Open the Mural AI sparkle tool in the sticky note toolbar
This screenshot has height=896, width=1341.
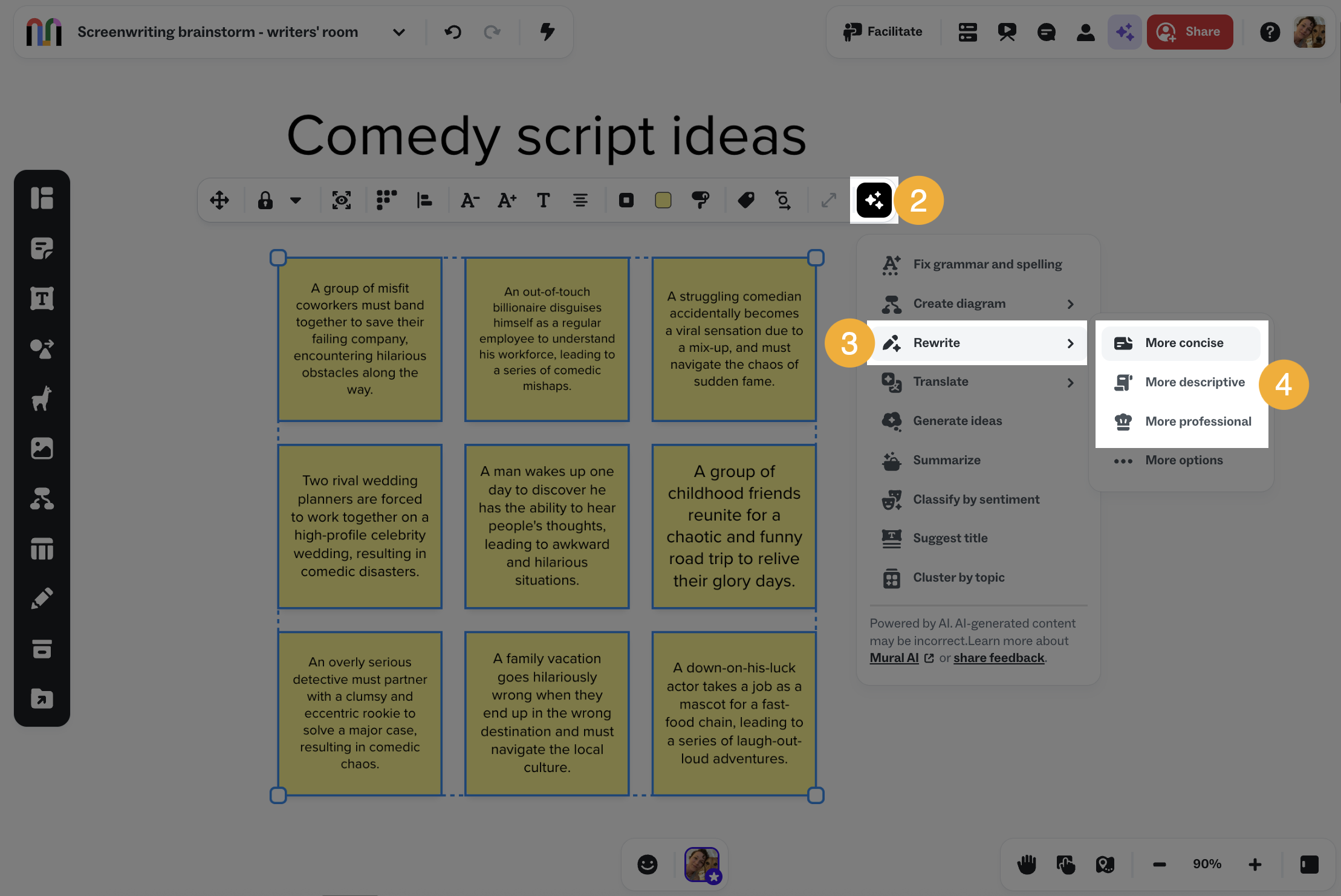coord(874,200)
